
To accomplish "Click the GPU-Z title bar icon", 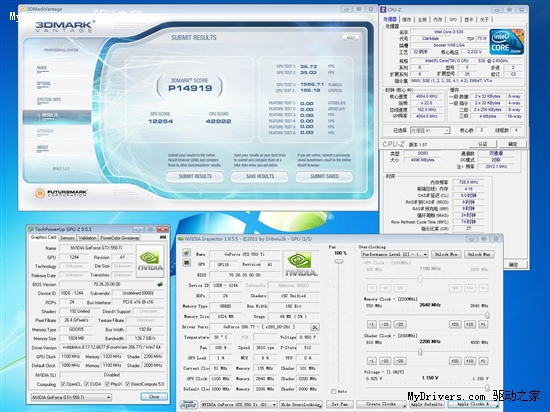I will pos(31,229).
